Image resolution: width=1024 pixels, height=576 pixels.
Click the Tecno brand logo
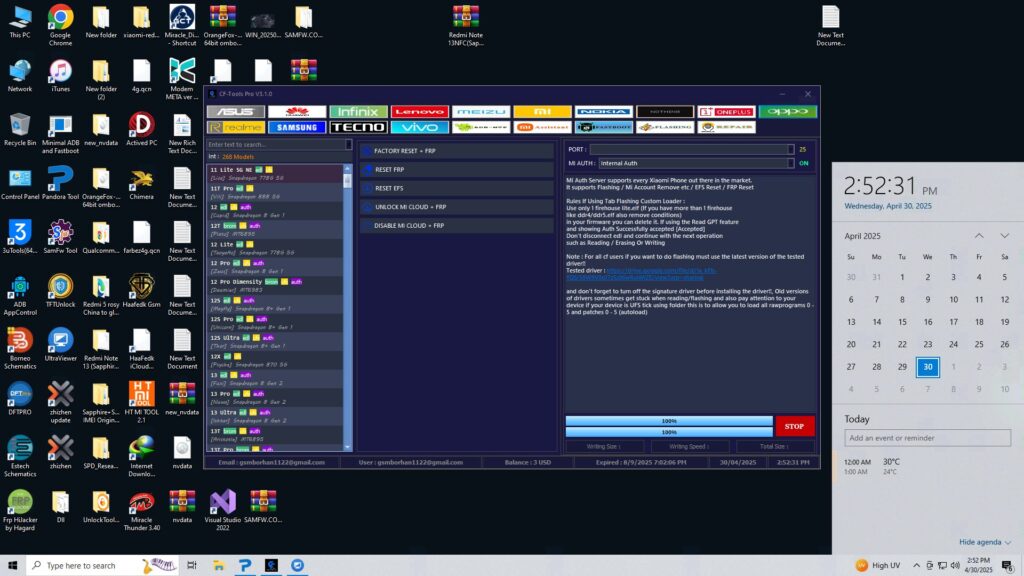(359, 127)
